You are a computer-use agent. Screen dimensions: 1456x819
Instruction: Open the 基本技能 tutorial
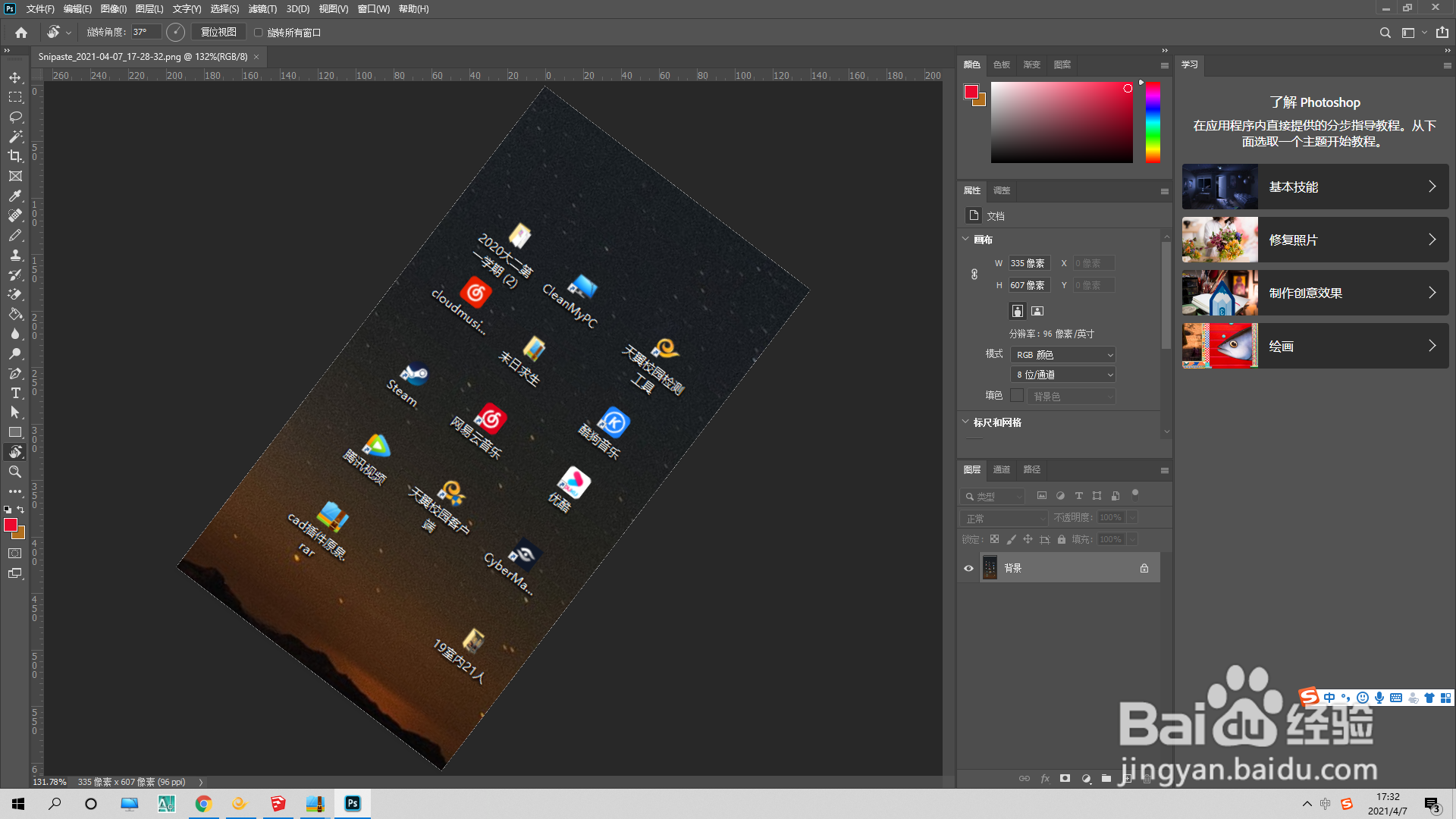[x=1315, y=187]
